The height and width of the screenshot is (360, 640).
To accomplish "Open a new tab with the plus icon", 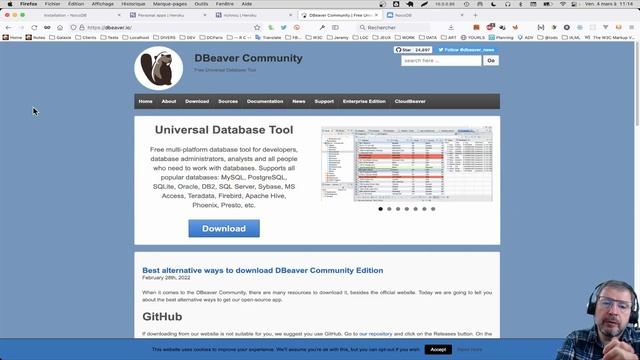I will (x=475, y=15).
